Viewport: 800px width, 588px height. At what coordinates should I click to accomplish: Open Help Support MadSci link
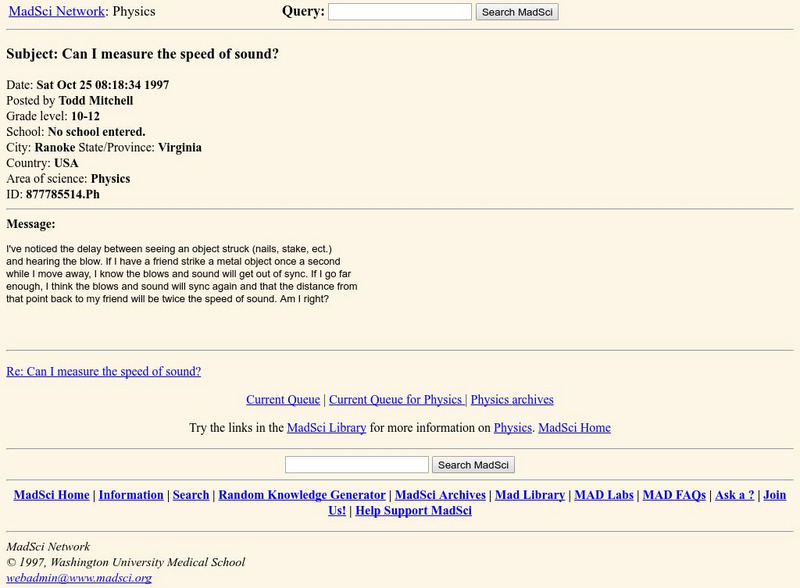pyautogui.click(x=413, y=510)
